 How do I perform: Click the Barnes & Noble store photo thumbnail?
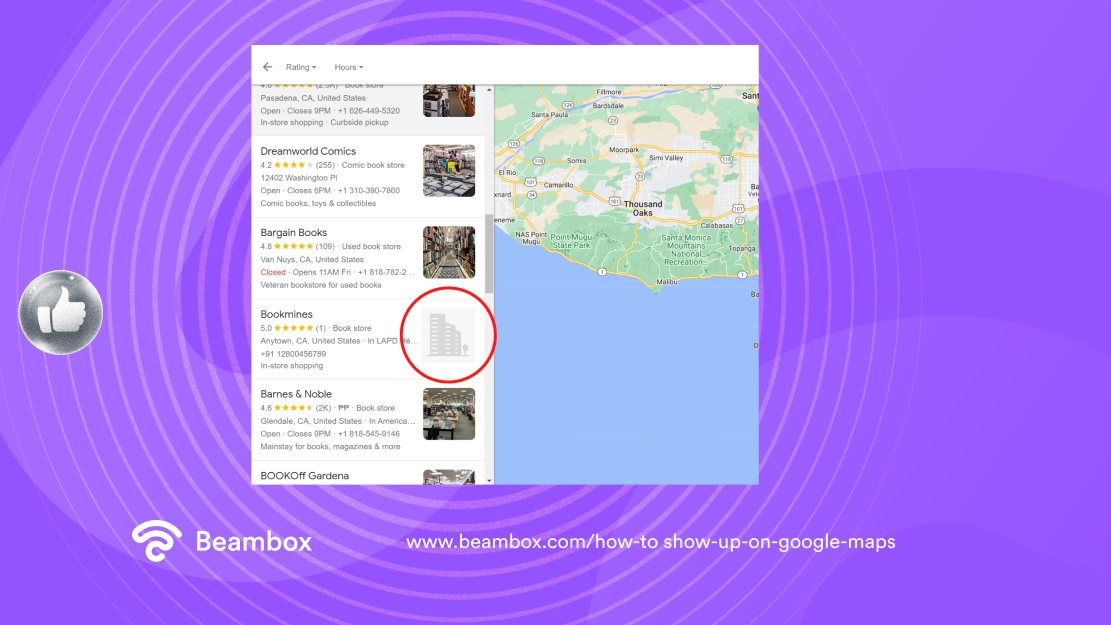449,413
